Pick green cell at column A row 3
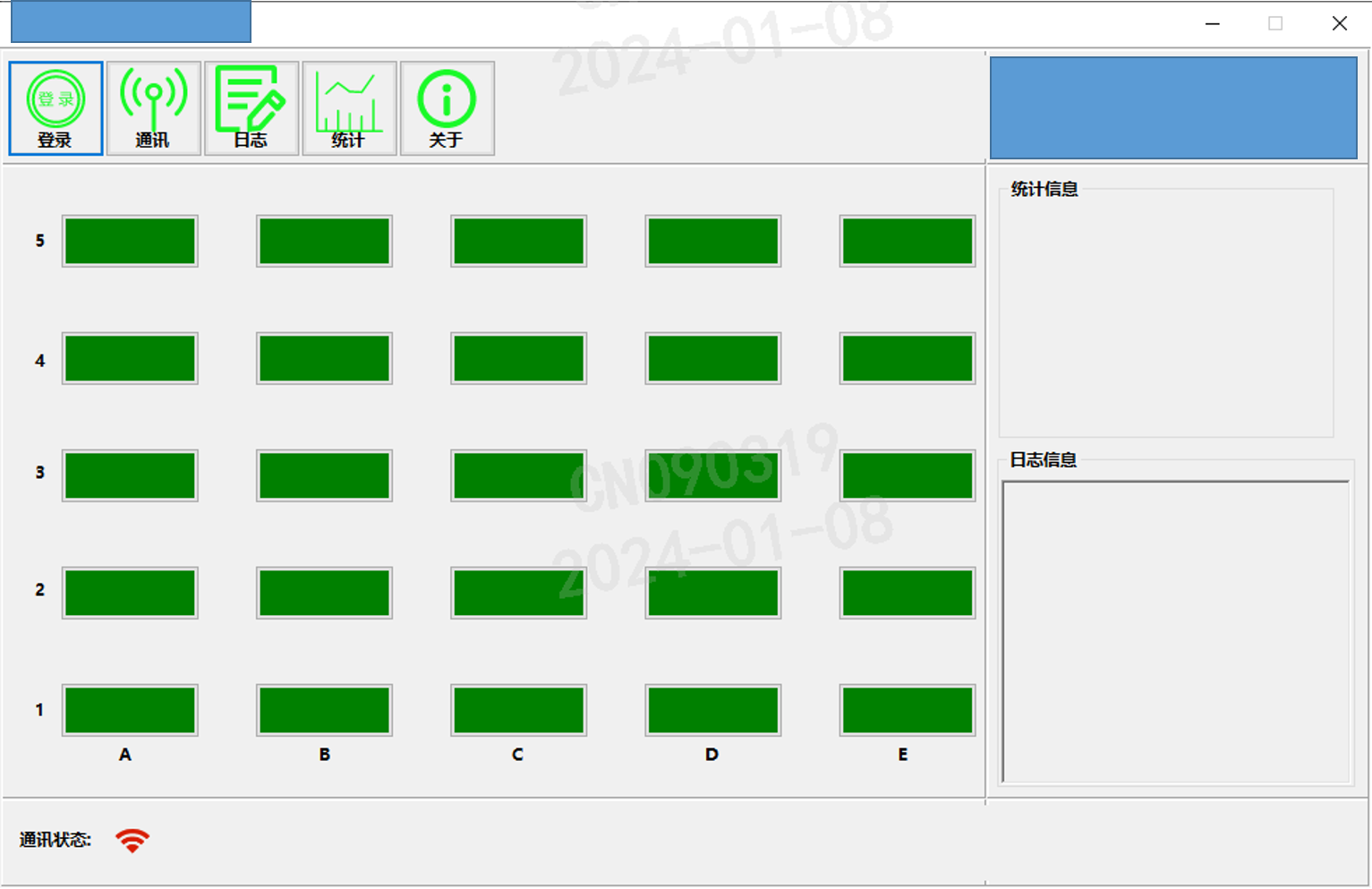 [130, 475]
